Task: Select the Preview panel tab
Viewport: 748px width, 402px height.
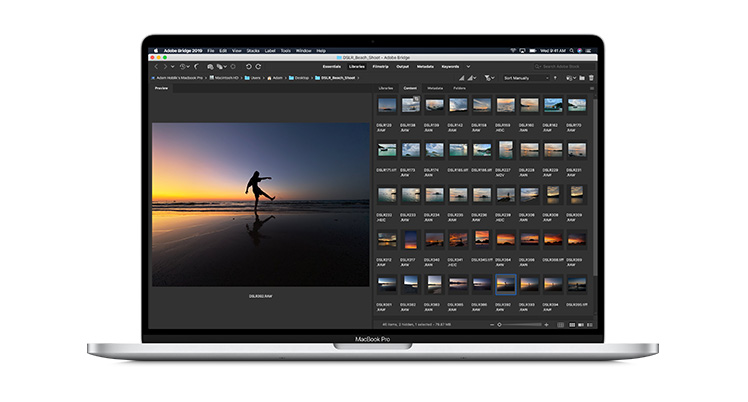Action: [161, 88]
